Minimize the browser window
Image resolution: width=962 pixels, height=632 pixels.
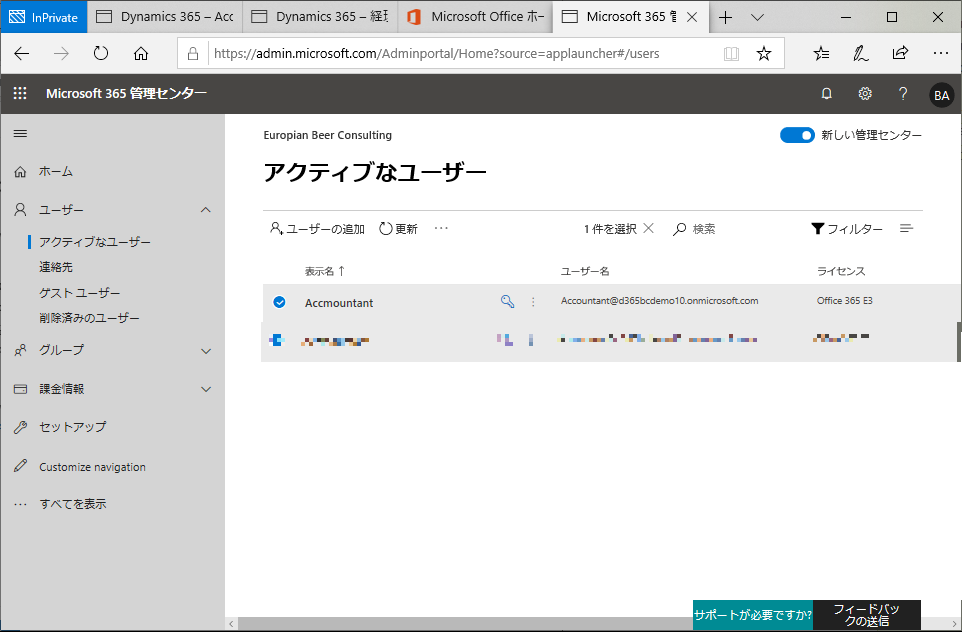pyautogui.click(x=845, y=17)
